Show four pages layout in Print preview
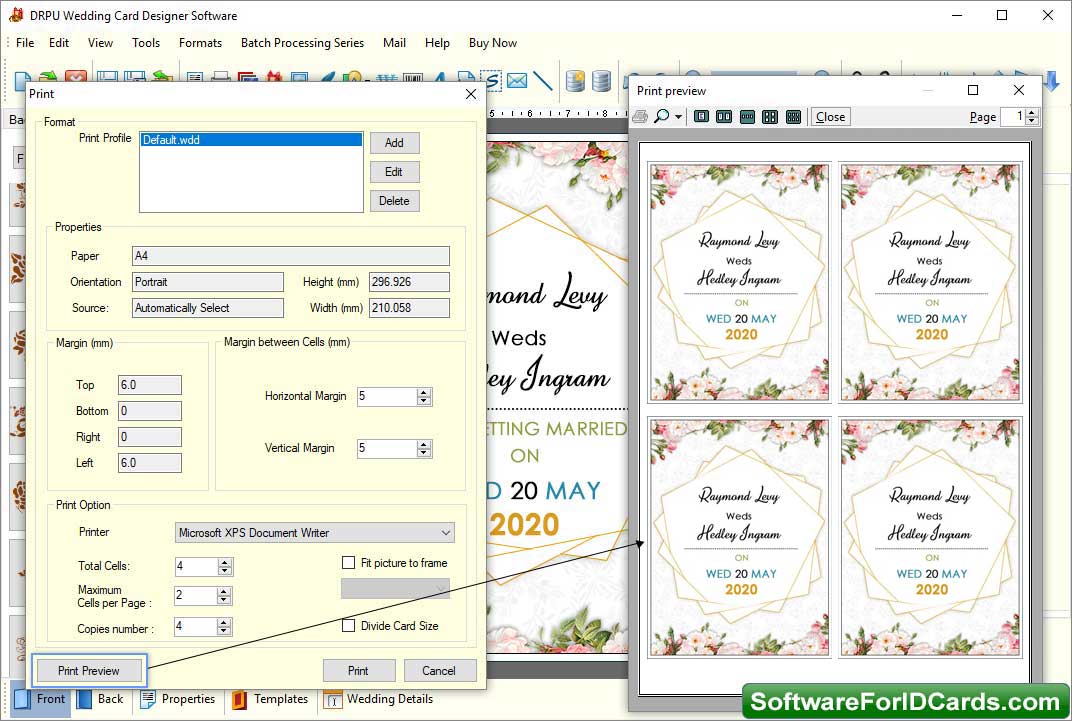 [770, 117]
